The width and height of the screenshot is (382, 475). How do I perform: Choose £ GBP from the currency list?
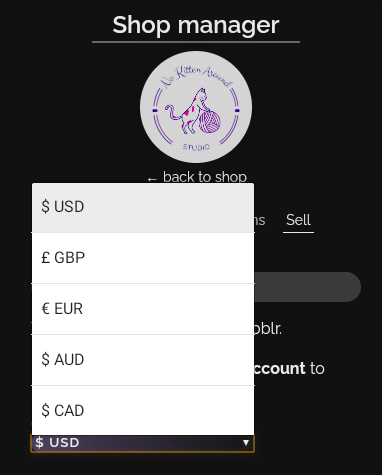coord(143,258)
